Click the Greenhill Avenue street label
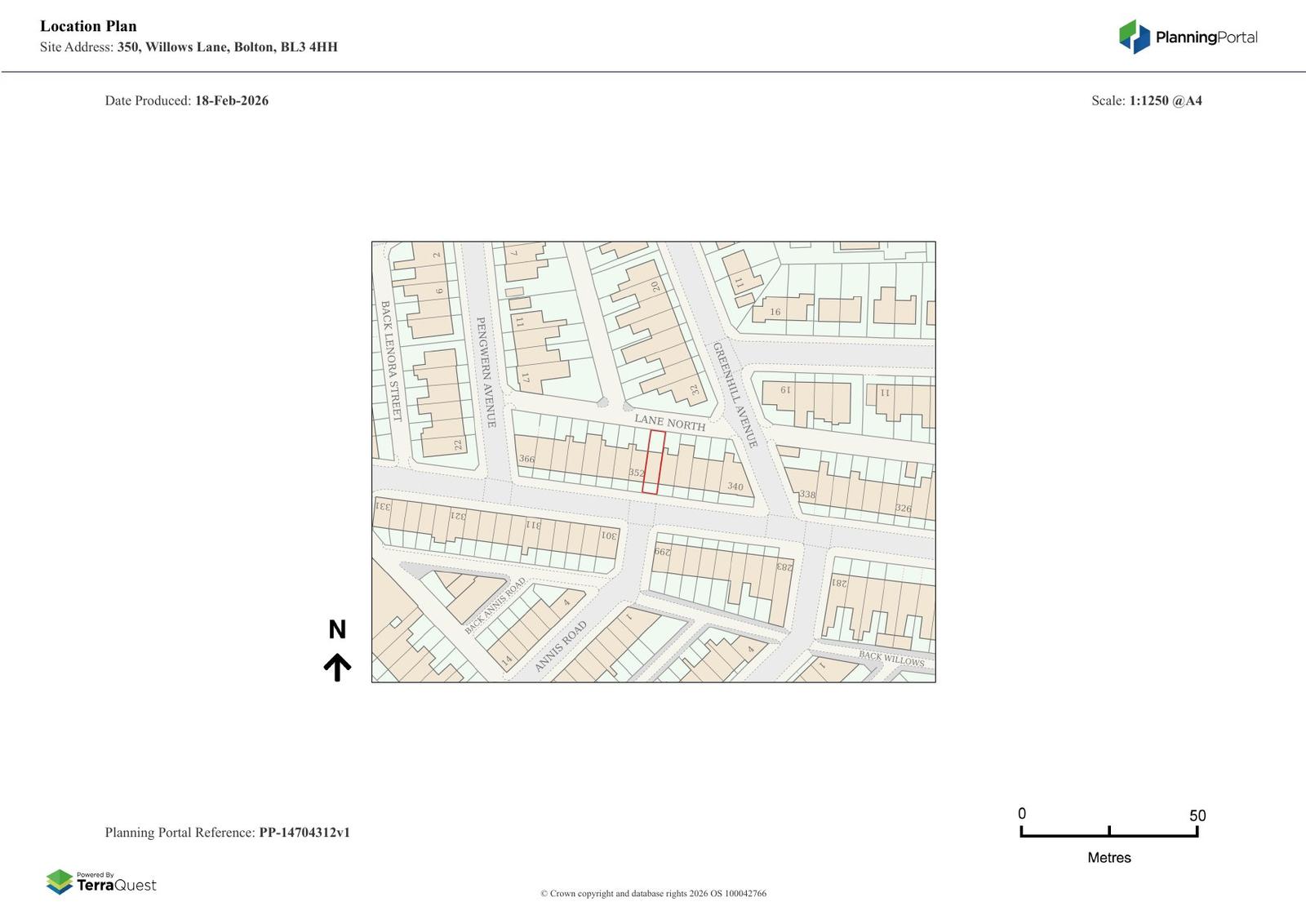Viewport: 1306px width, 924px height. click(x=735, y=394)
